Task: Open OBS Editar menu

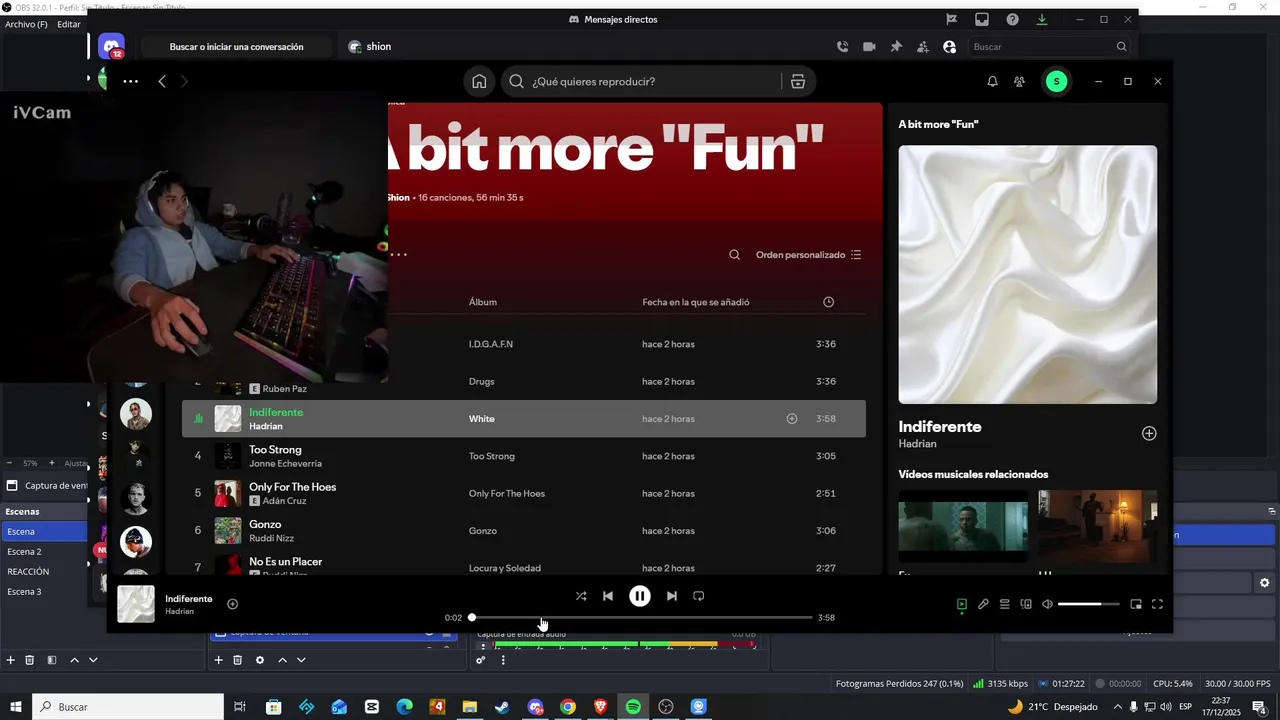Action: point(69,24)
